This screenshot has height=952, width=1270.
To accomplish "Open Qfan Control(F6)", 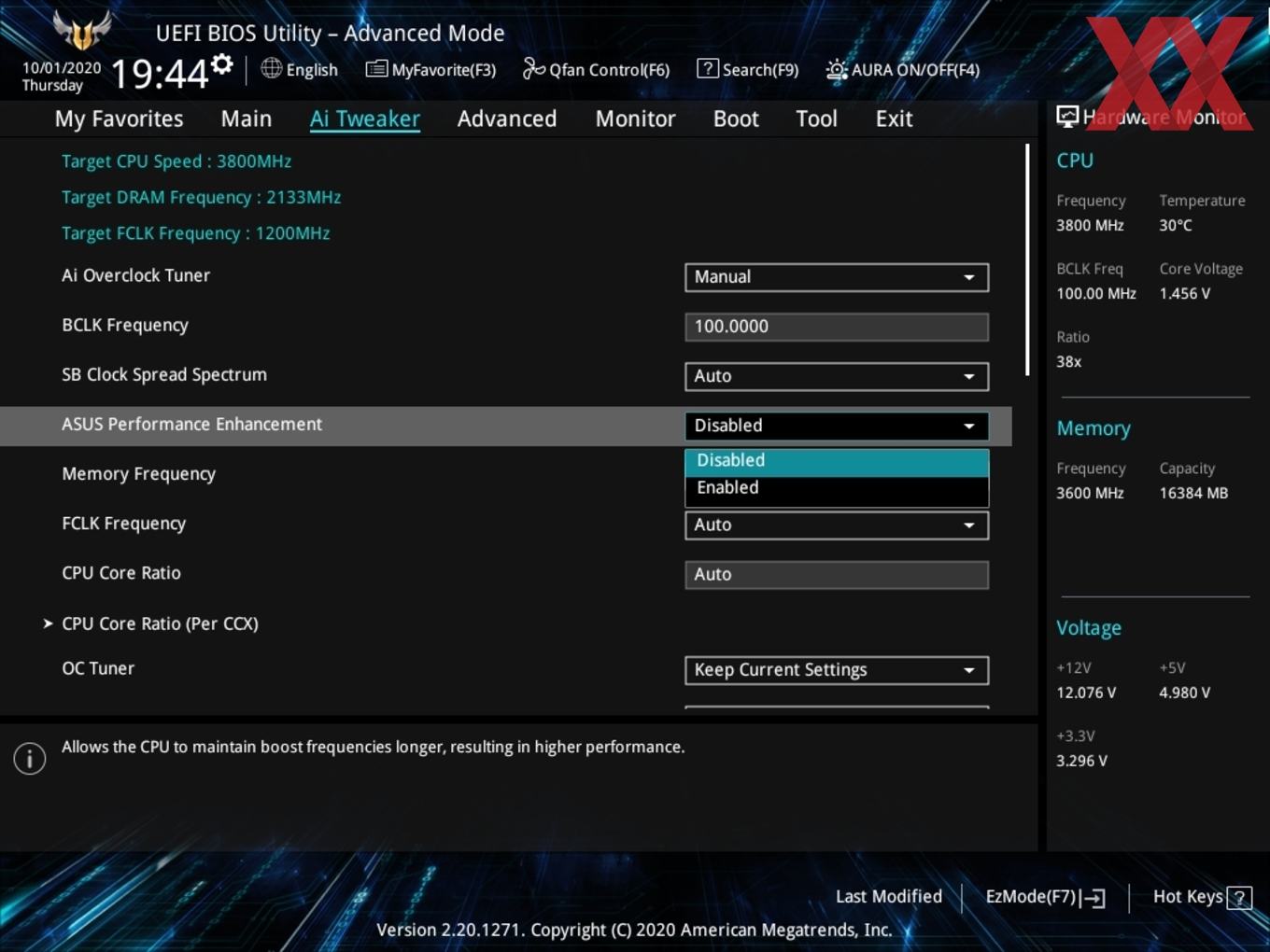I will pyautogui.click(x=596, y=69).
